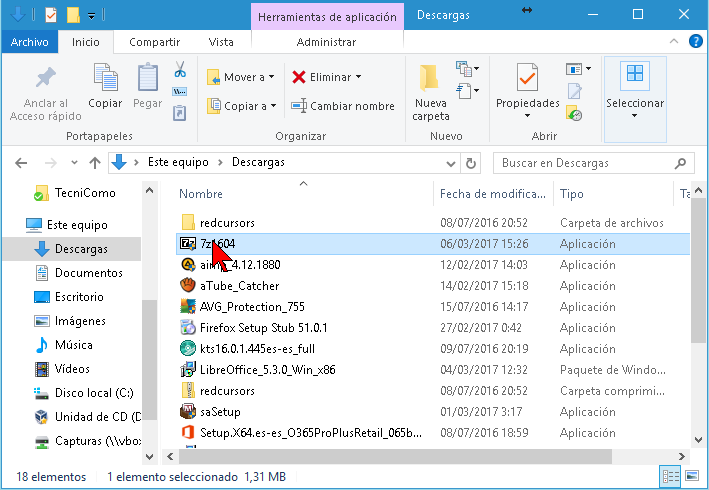Screen dimensions: 709x490
Task: Click the Herramientas de aplicación tab header
Action: click(x=327, y=17)
